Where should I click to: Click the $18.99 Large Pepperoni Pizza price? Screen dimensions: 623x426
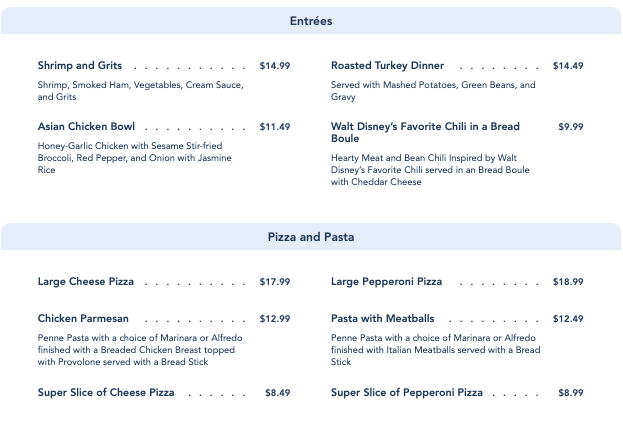pos(568,282)
